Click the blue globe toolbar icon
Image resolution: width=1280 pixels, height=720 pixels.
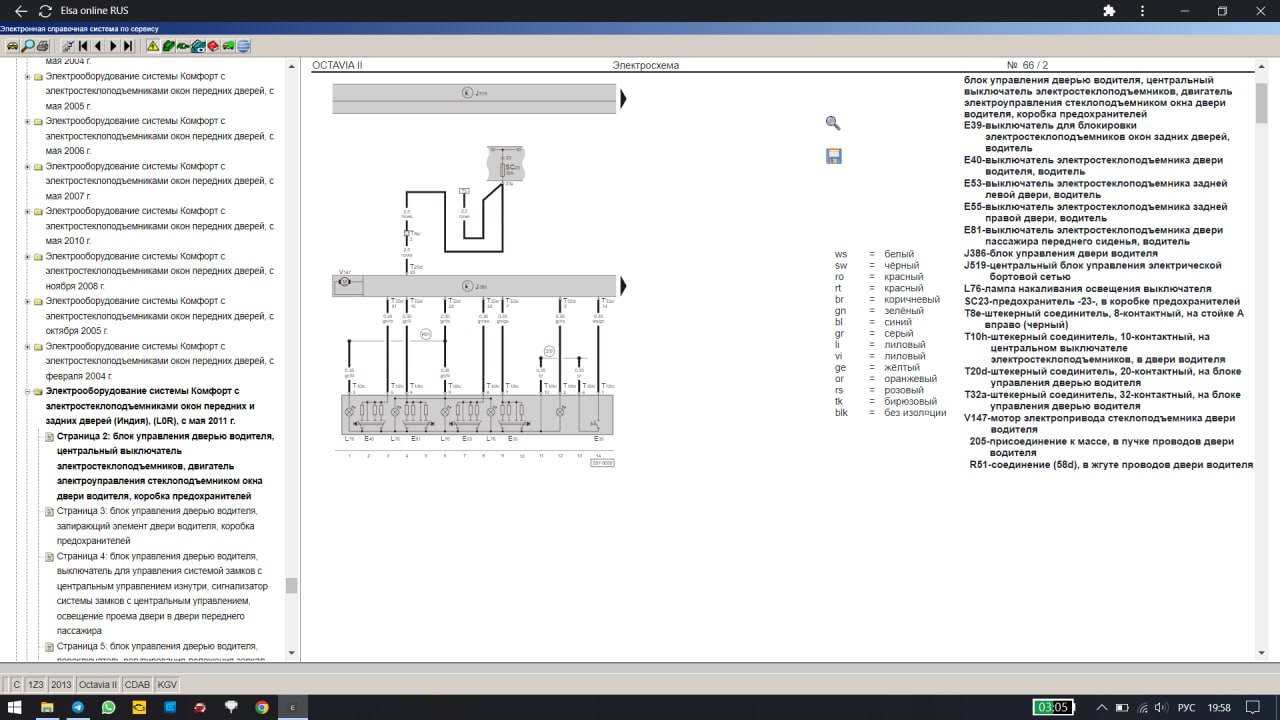tap(243, 46)
